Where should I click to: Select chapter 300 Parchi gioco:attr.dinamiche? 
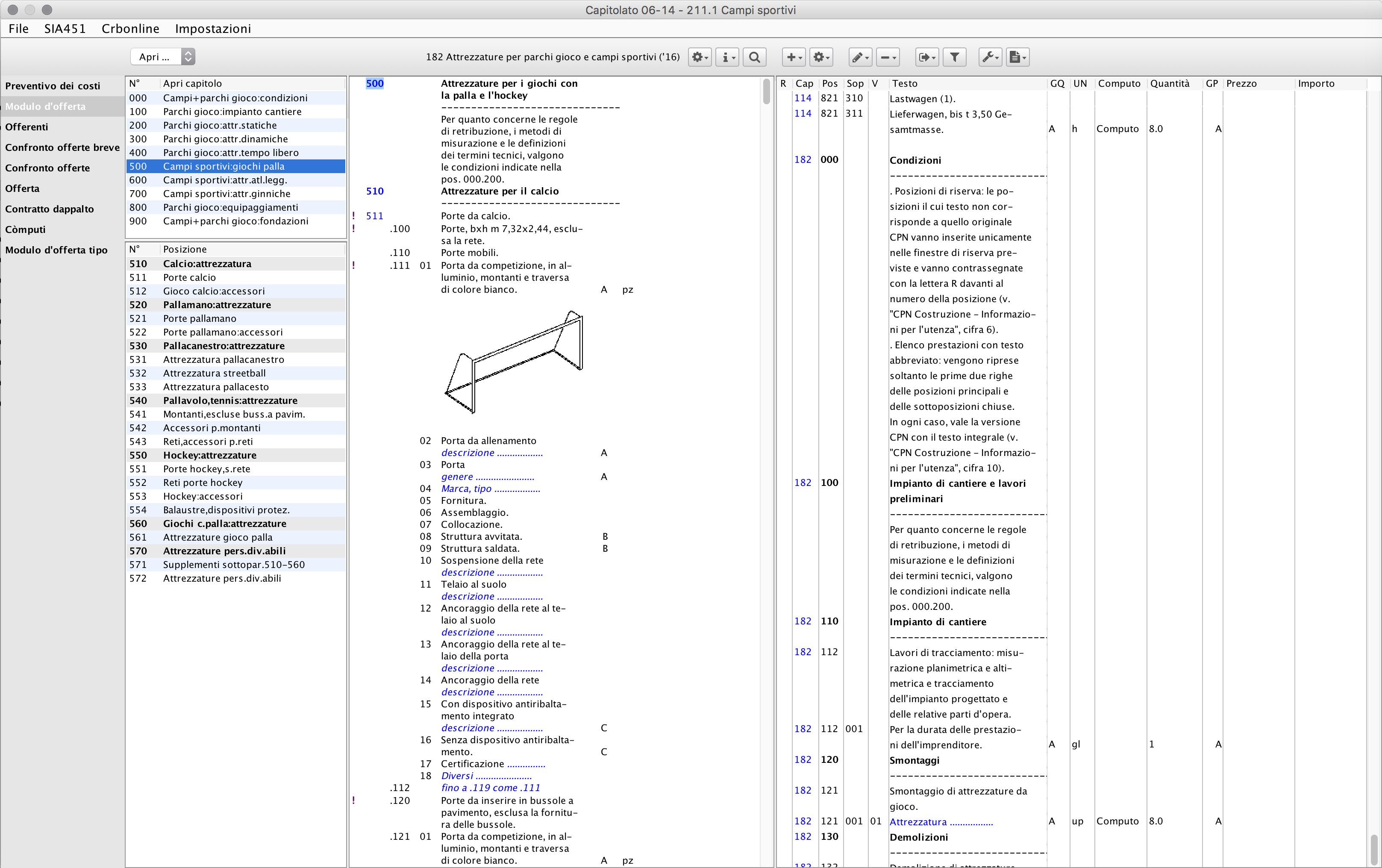coord(235,139)
